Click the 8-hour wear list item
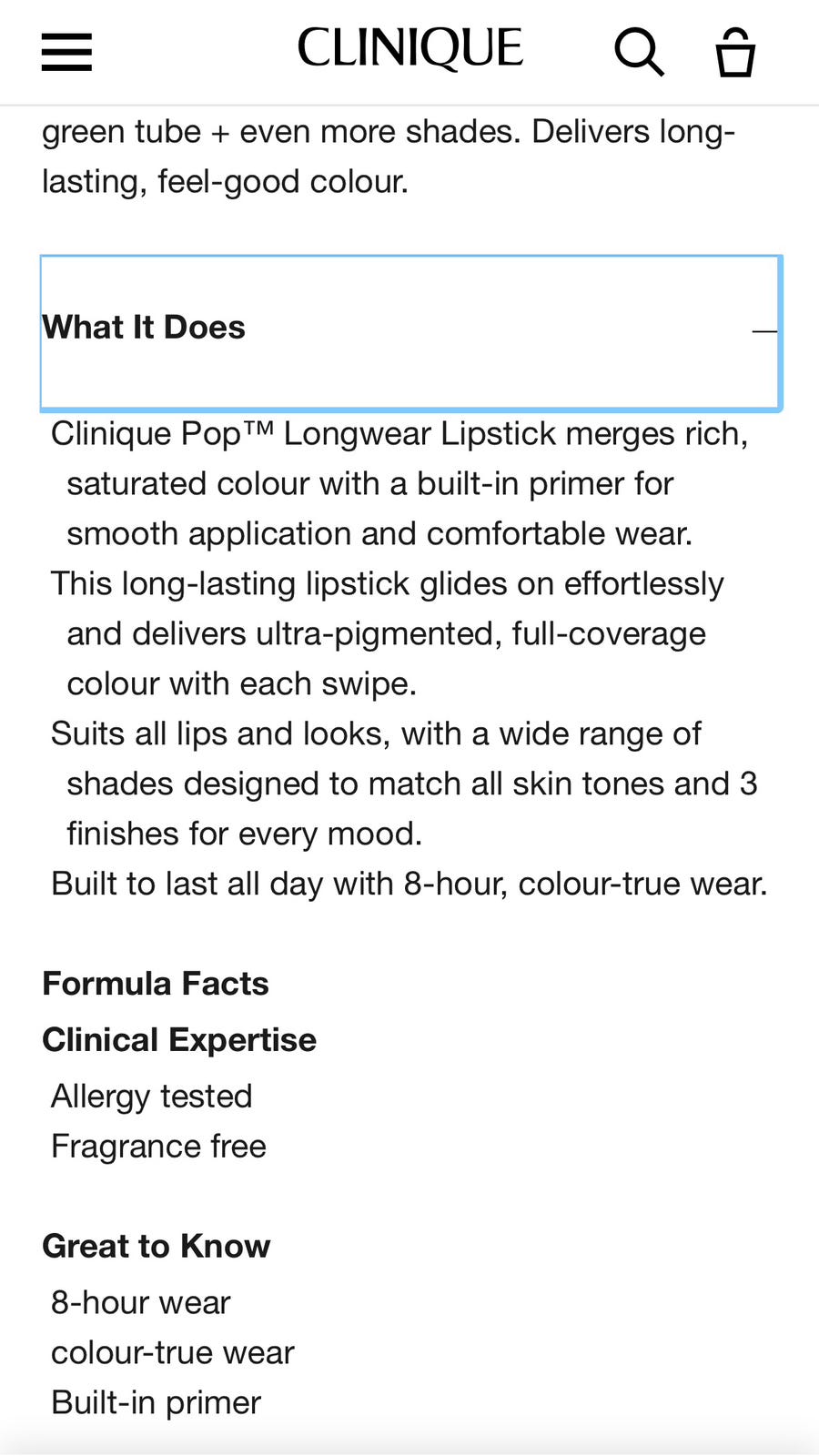Viewport: 819px width, 1456px height. (x=141, y=1303)
